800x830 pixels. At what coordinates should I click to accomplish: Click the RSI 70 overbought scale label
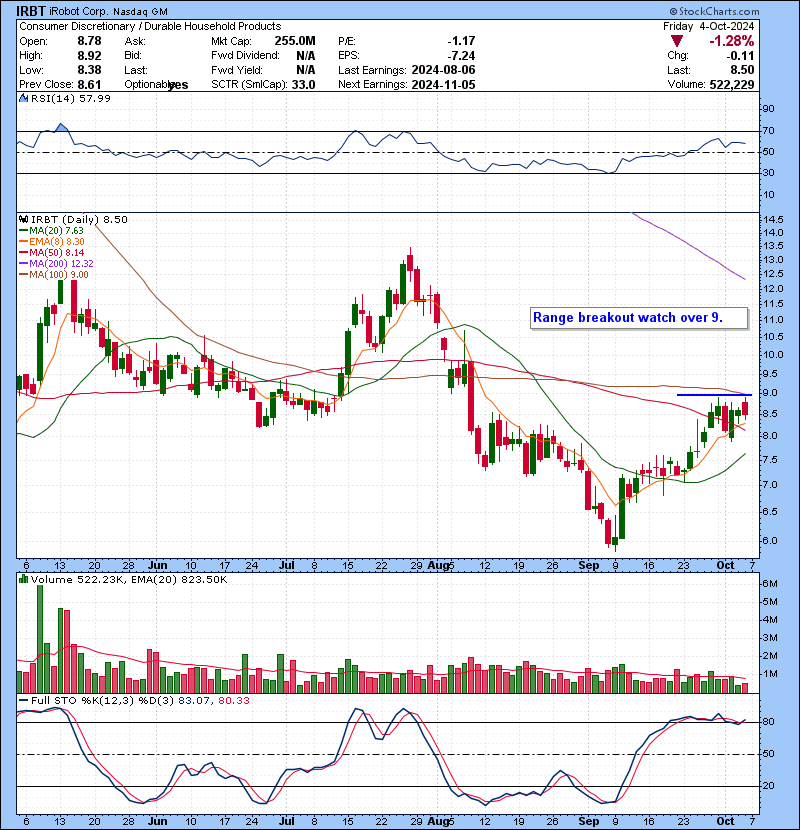[768, 130]
